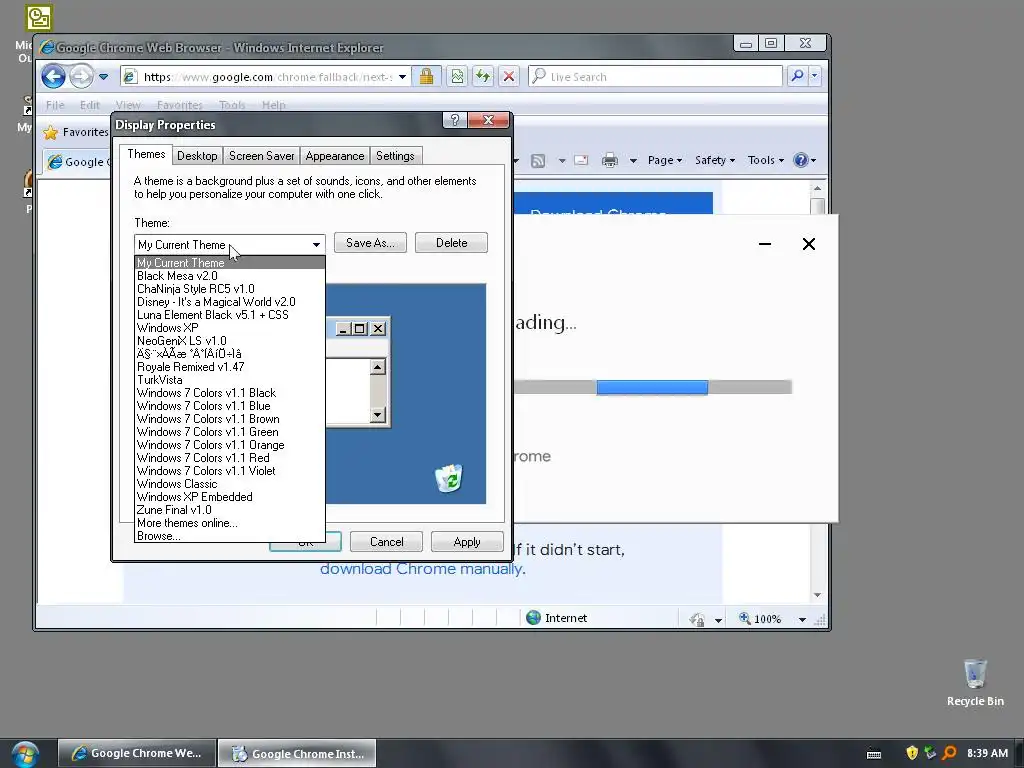Open the Edit menu in Internet Explorer
1024x768 pixels.
pyautogui.click(x=89, y=104)
